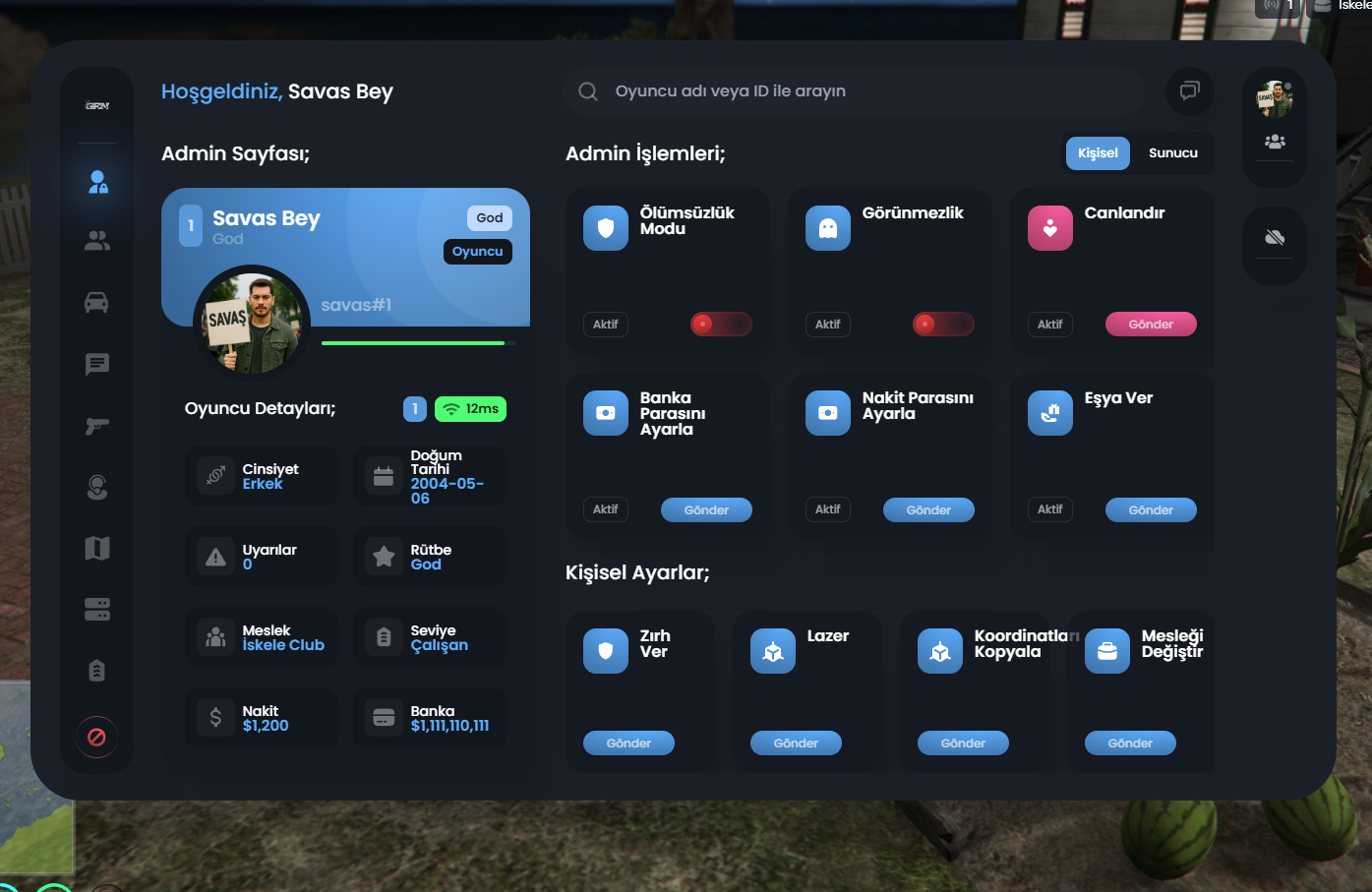Click the Meslek İskele Club tile
This screenshot has width=1372, height=892.
pos(262,638)
